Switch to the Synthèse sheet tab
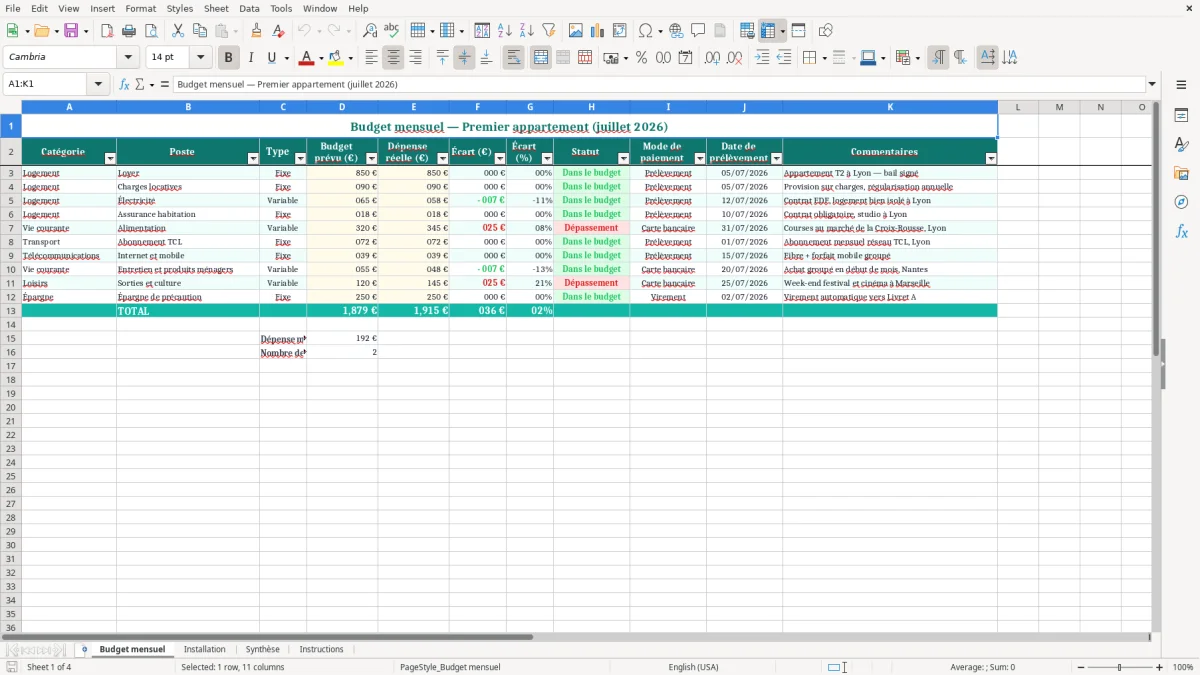This screenshot has width=1200, height=675. (x=263, y=650)
